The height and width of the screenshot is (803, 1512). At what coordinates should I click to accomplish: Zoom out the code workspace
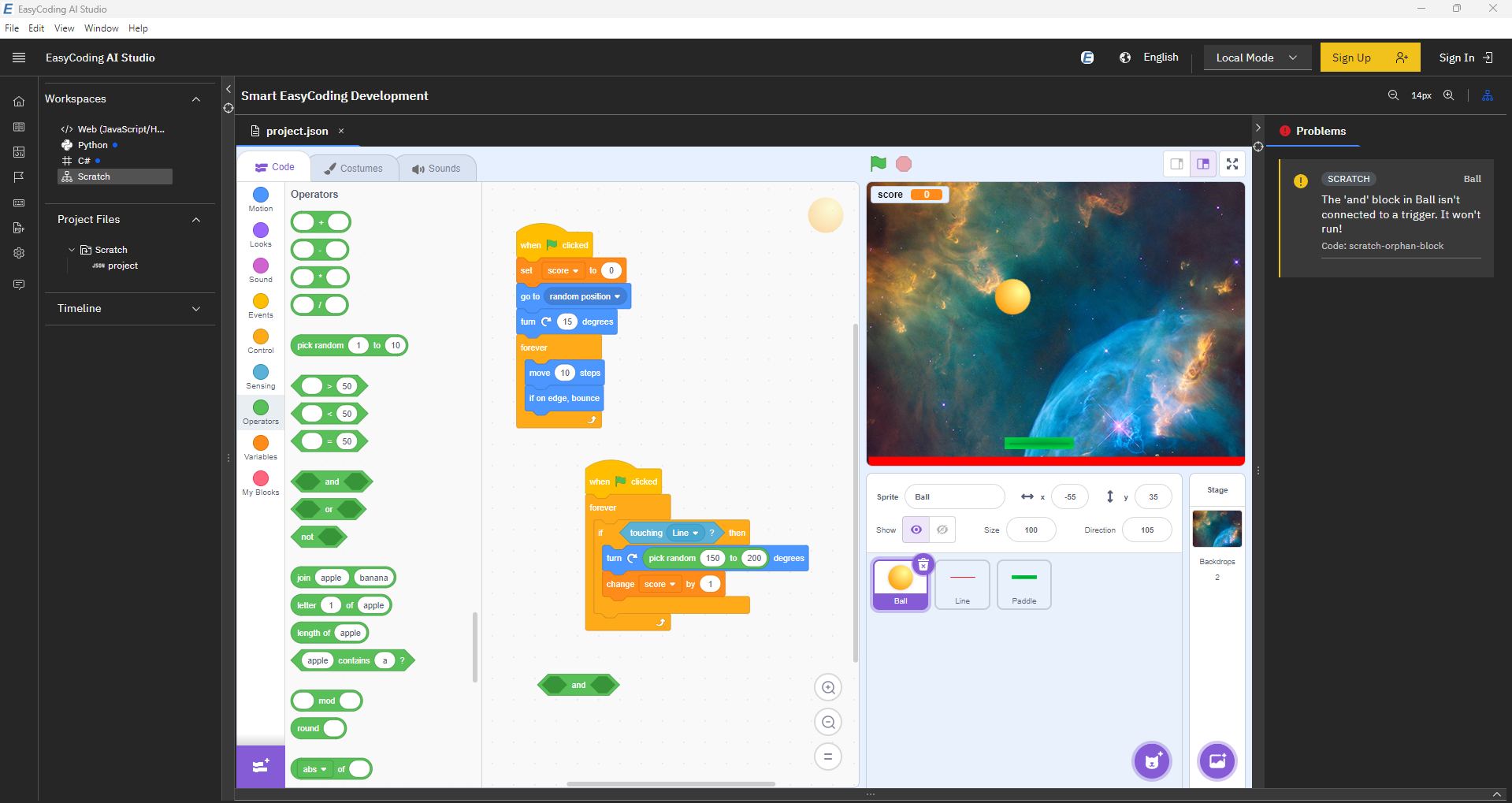(x=828, y=722)
